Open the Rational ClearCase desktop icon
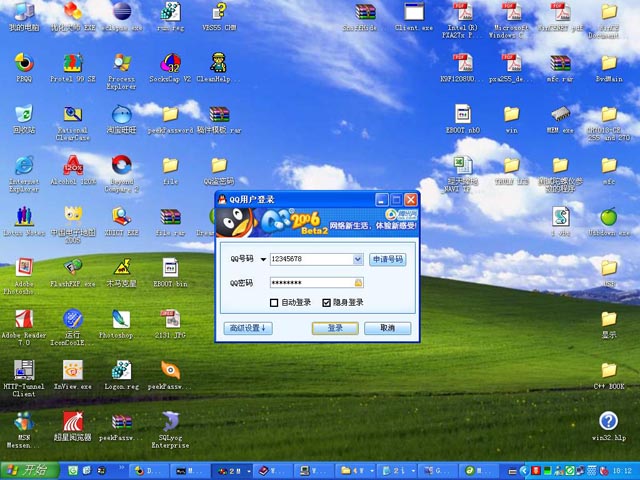 (73, 115)
